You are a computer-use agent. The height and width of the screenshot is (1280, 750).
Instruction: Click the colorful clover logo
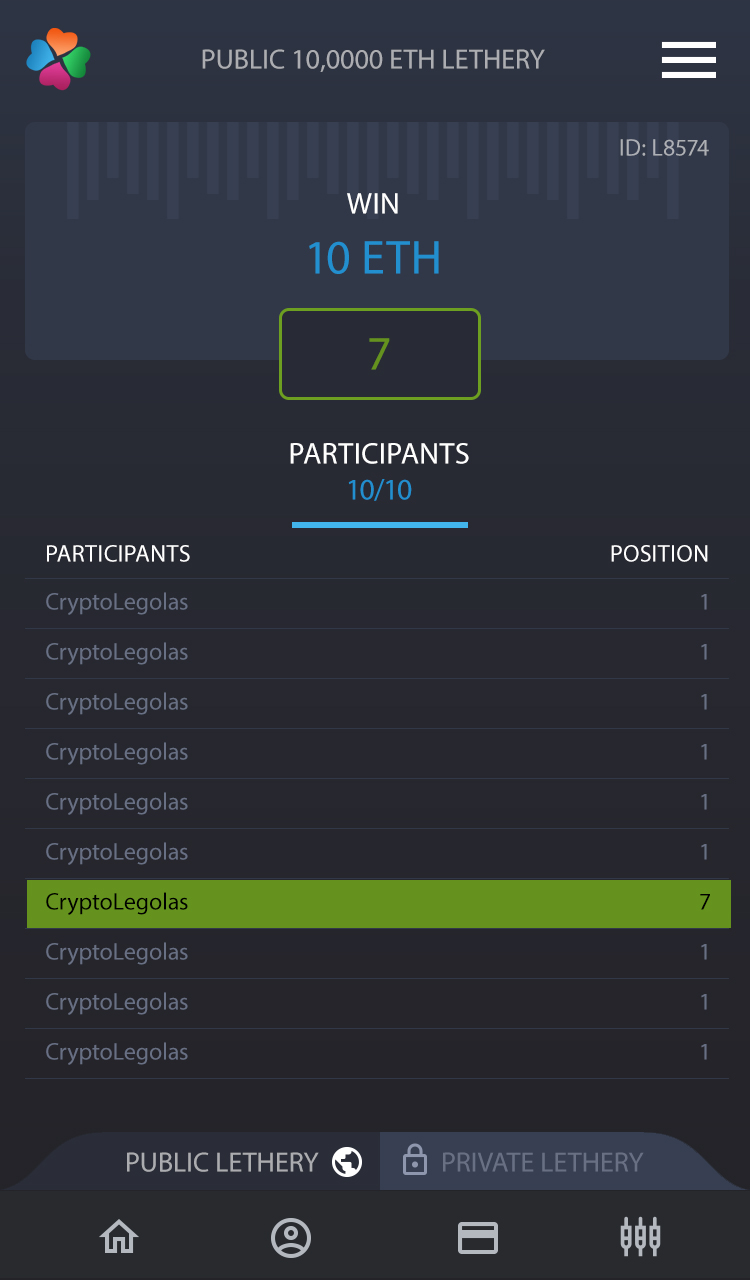(x=59, y=59)
